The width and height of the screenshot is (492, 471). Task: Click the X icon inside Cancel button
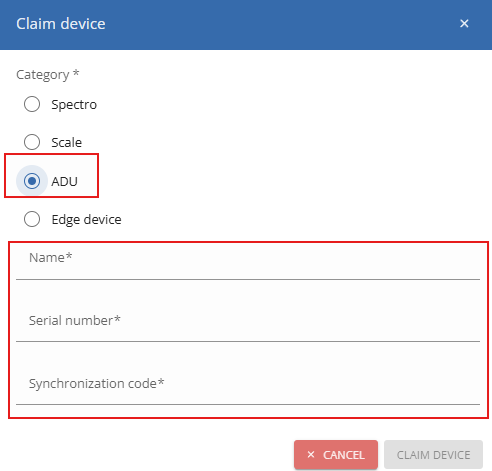point(311,454)
